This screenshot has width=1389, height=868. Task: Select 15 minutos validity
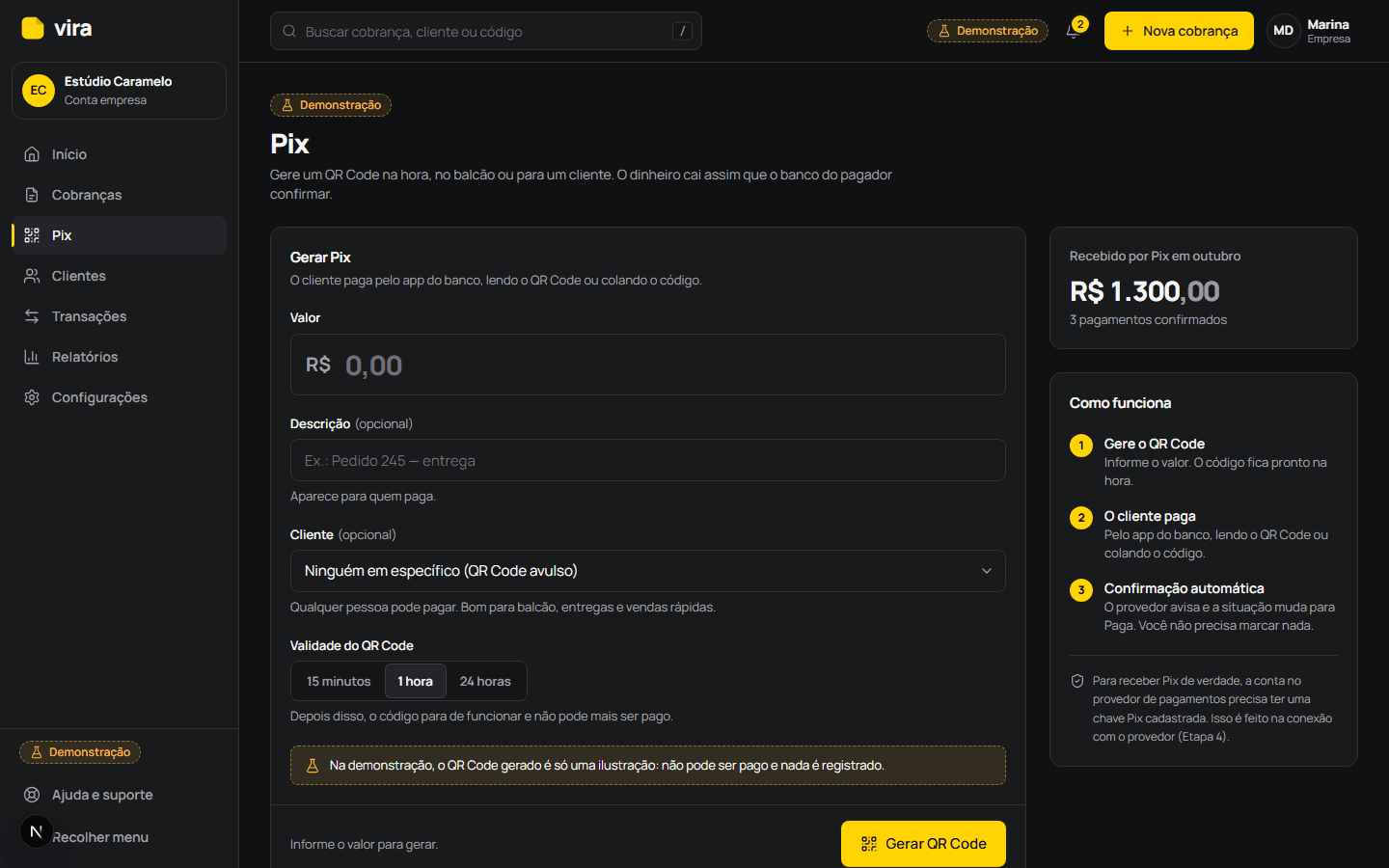coord(339,681)
